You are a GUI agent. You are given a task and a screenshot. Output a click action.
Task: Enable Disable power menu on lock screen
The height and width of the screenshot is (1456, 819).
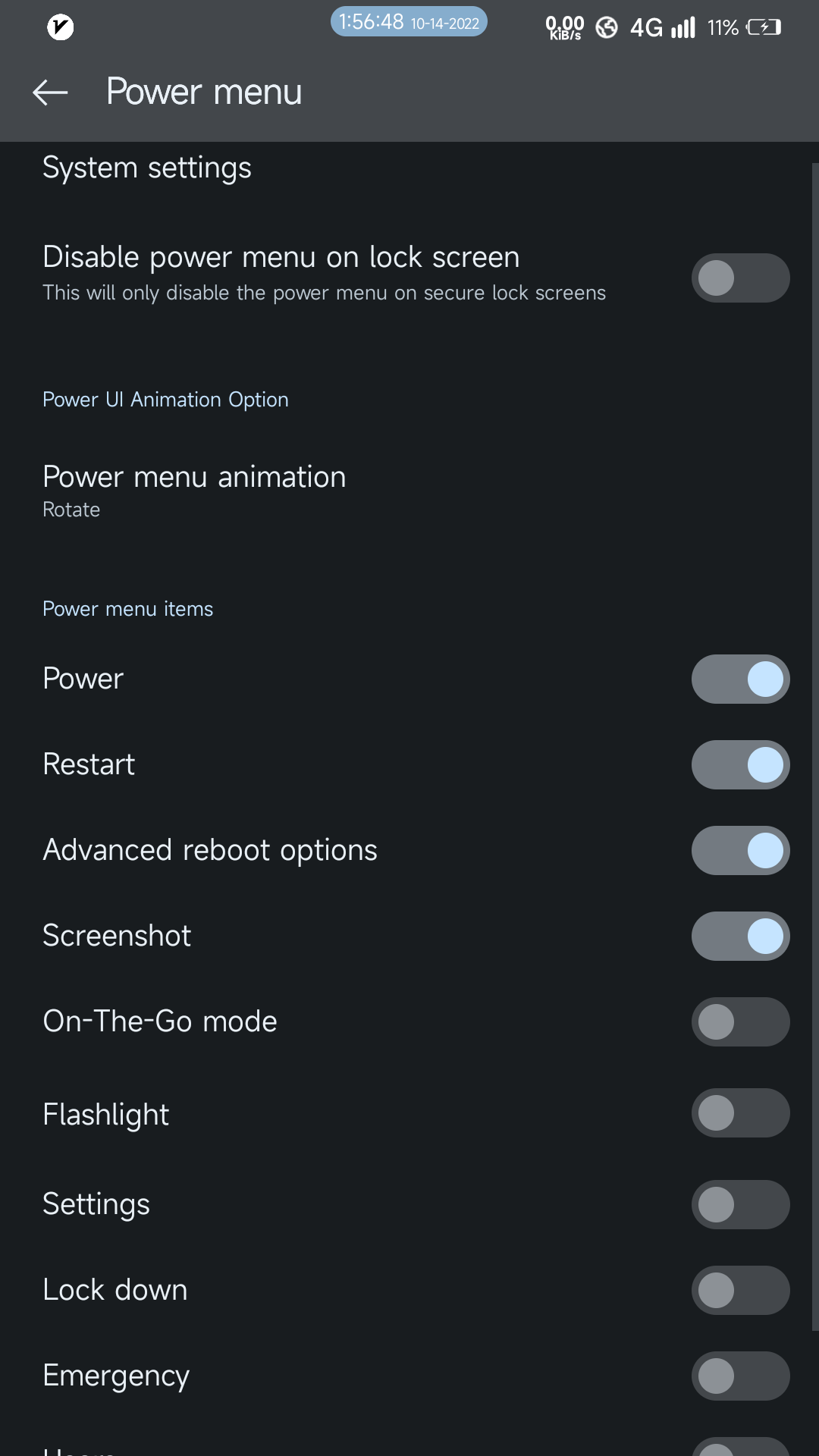coord(740,278)
